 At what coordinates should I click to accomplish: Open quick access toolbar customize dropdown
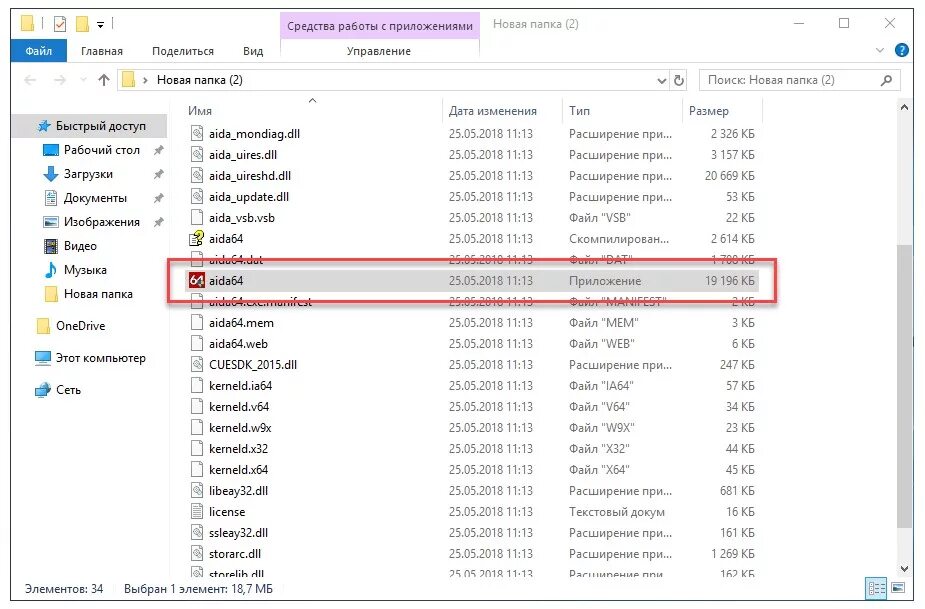[100, 25]
